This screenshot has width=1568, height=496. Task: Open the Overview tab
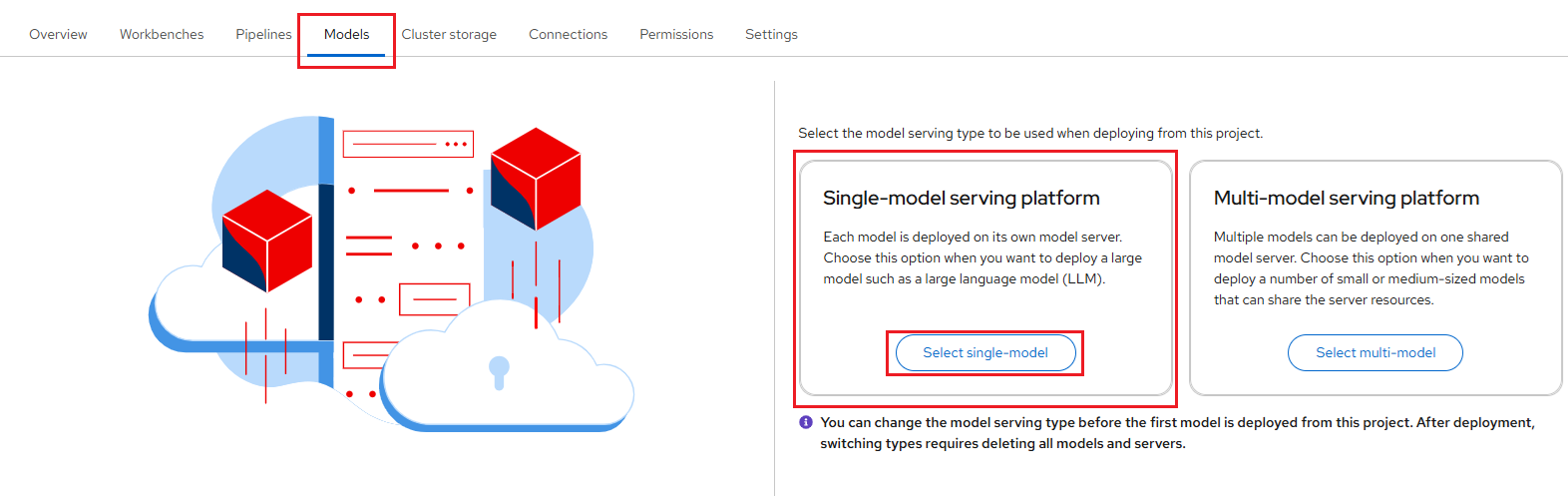click(x=58, y=34)
